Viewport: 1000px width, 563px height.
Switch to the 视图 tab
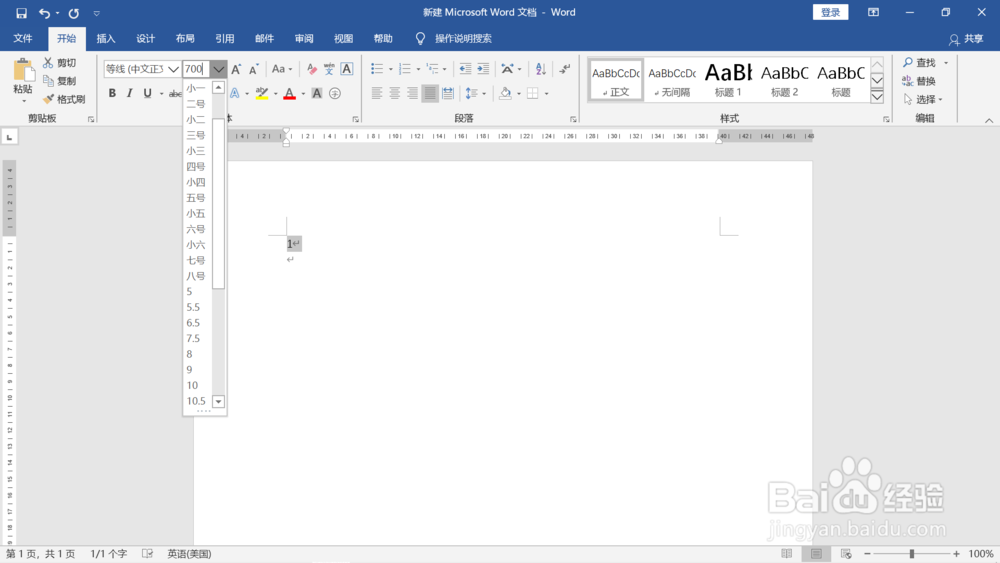(x=343, y=38)
